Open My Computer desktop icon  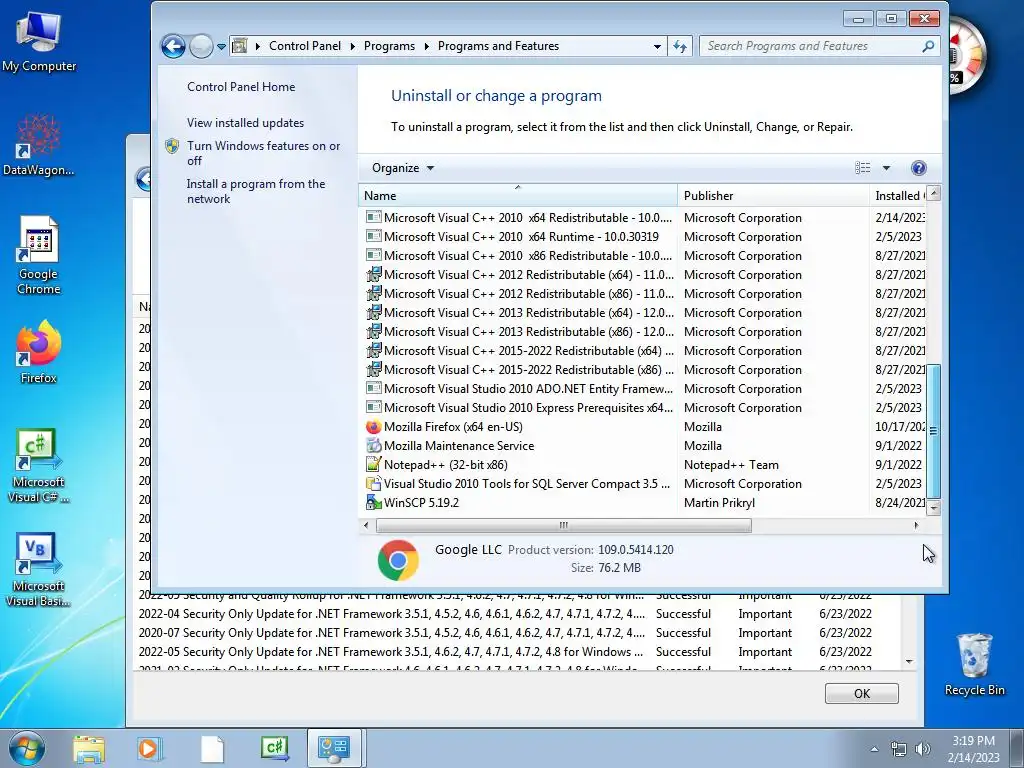[39, 42]
